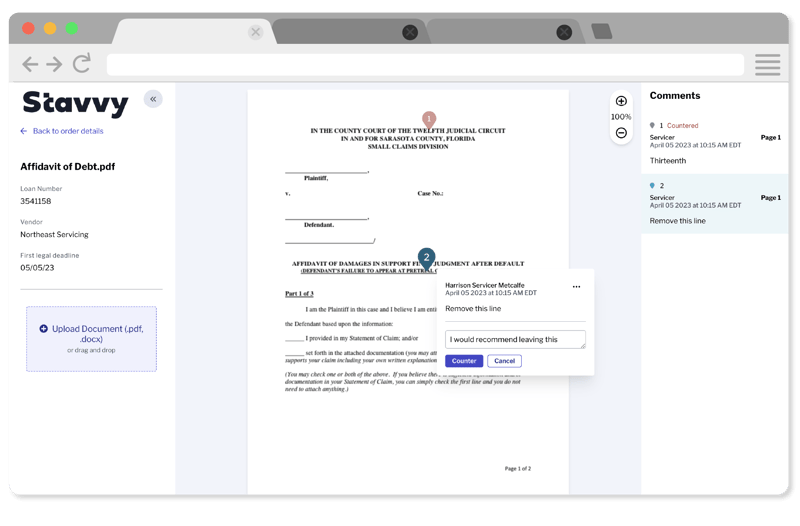Open the three-dot menu in comment popup
Viewport: 800px width, 526px height.
pyautogui.click(x=577, y=287)
